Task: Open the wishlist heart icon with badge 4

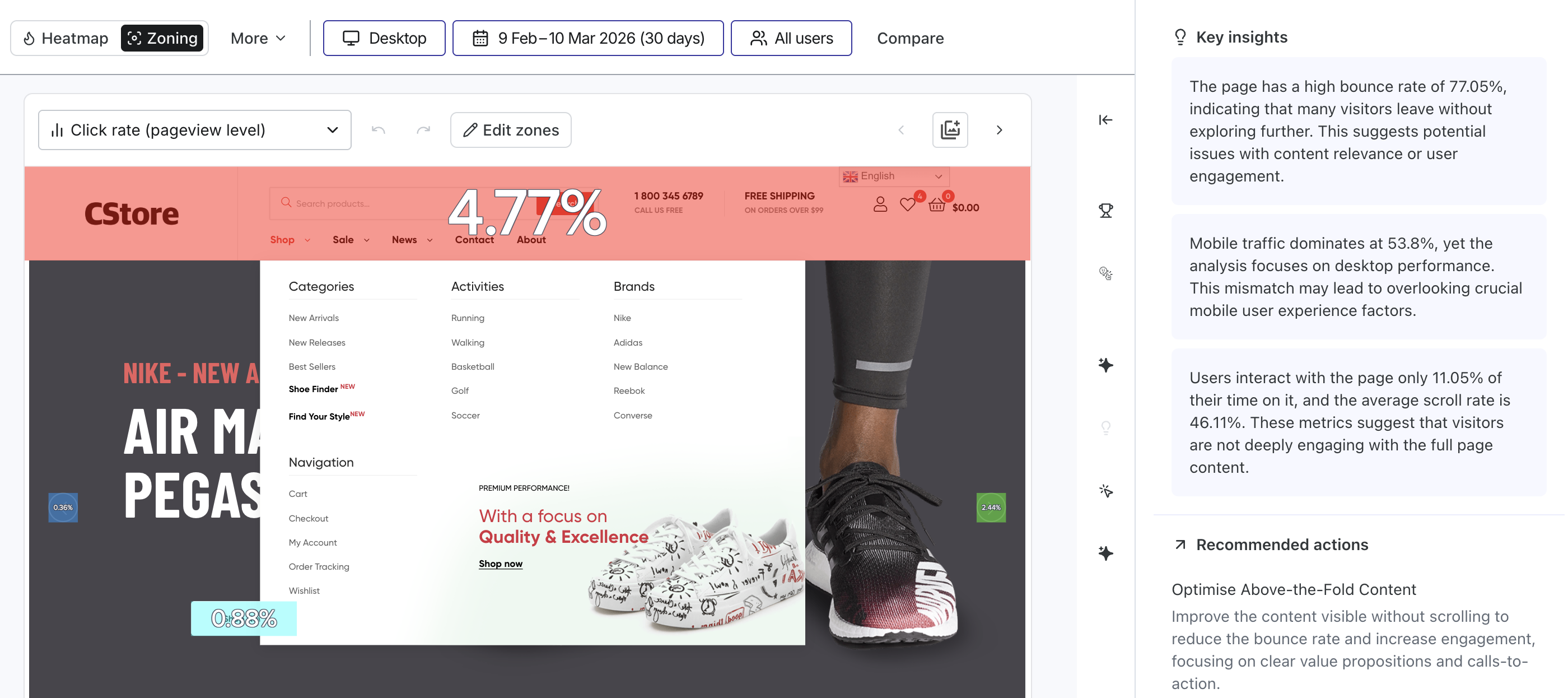Action: pyautogui.click(x=908, y=204)
